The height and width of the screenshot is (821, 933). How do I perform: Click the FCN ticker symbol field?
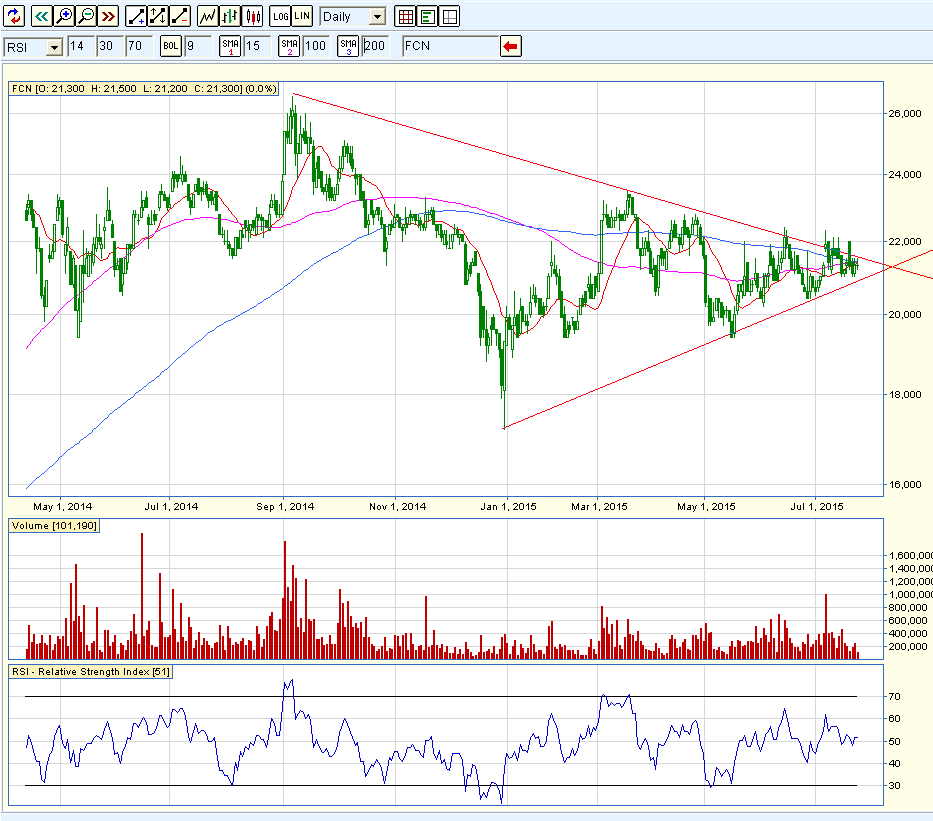click(449, 46)
